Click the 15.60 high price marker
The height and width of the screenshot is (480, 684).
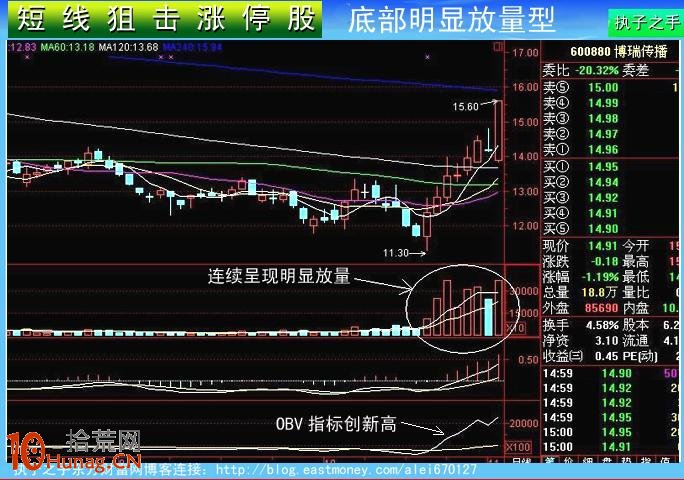[x=466, y=106]
